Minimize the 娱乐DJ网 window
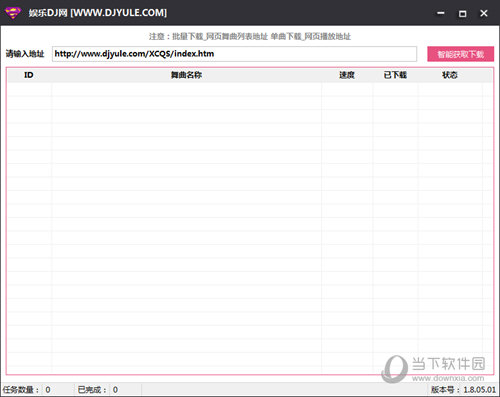 441,13
